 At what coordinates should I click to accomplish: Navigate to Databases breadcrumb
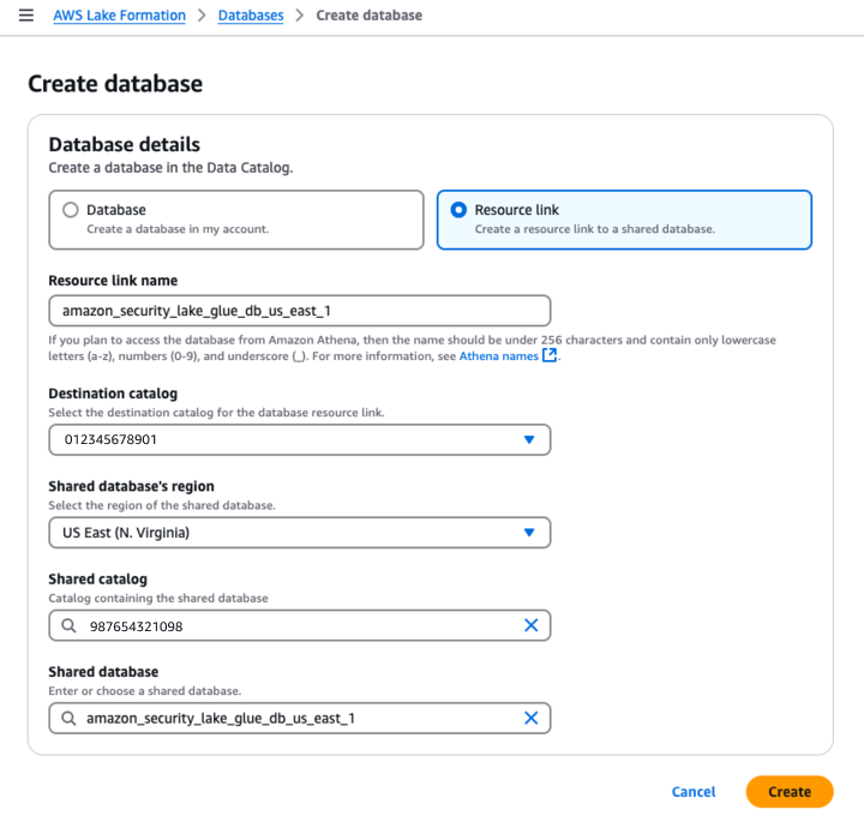point(251,15)
